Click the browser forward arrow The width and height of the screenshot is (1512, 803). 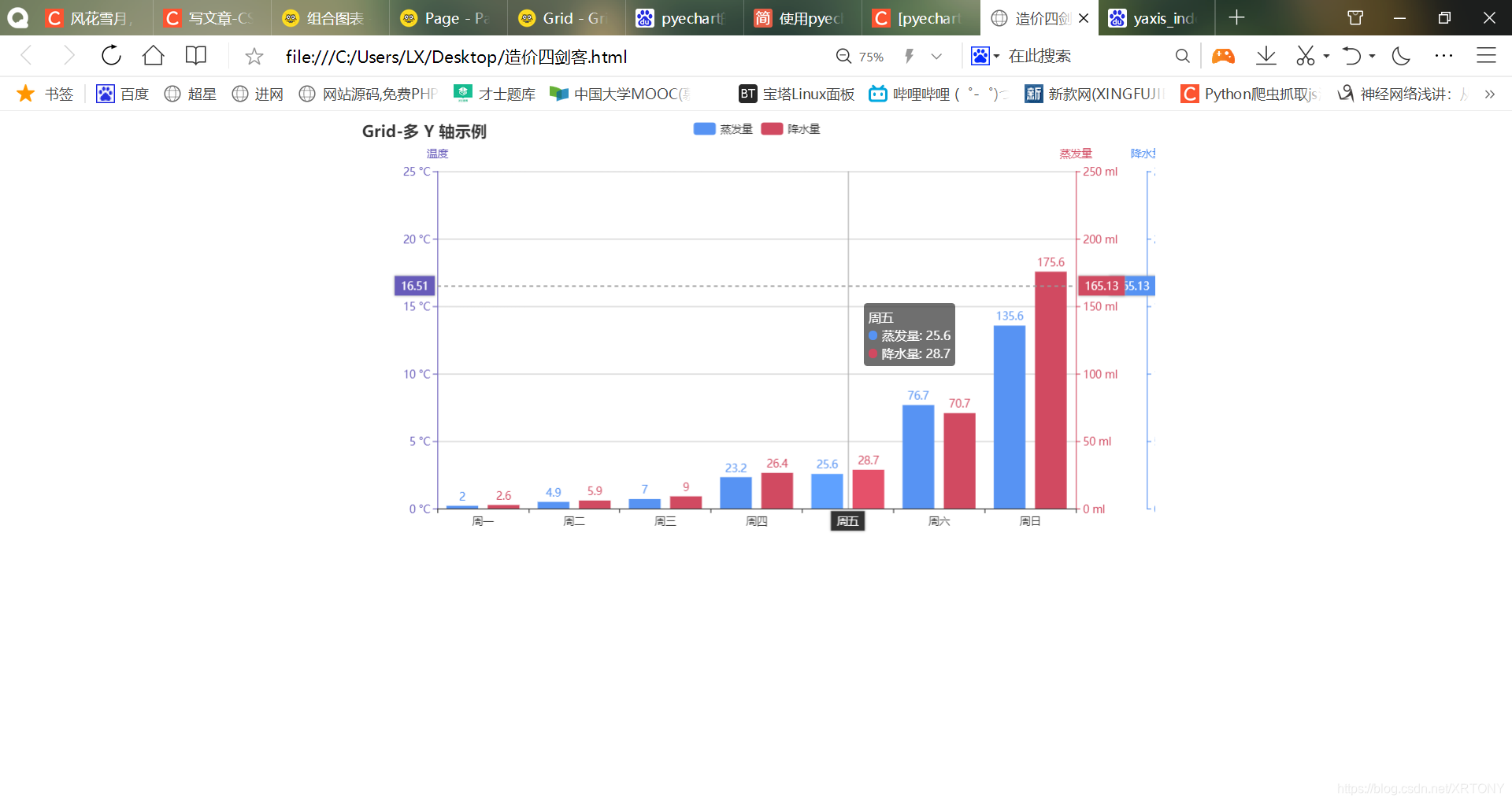pos(69,56)
